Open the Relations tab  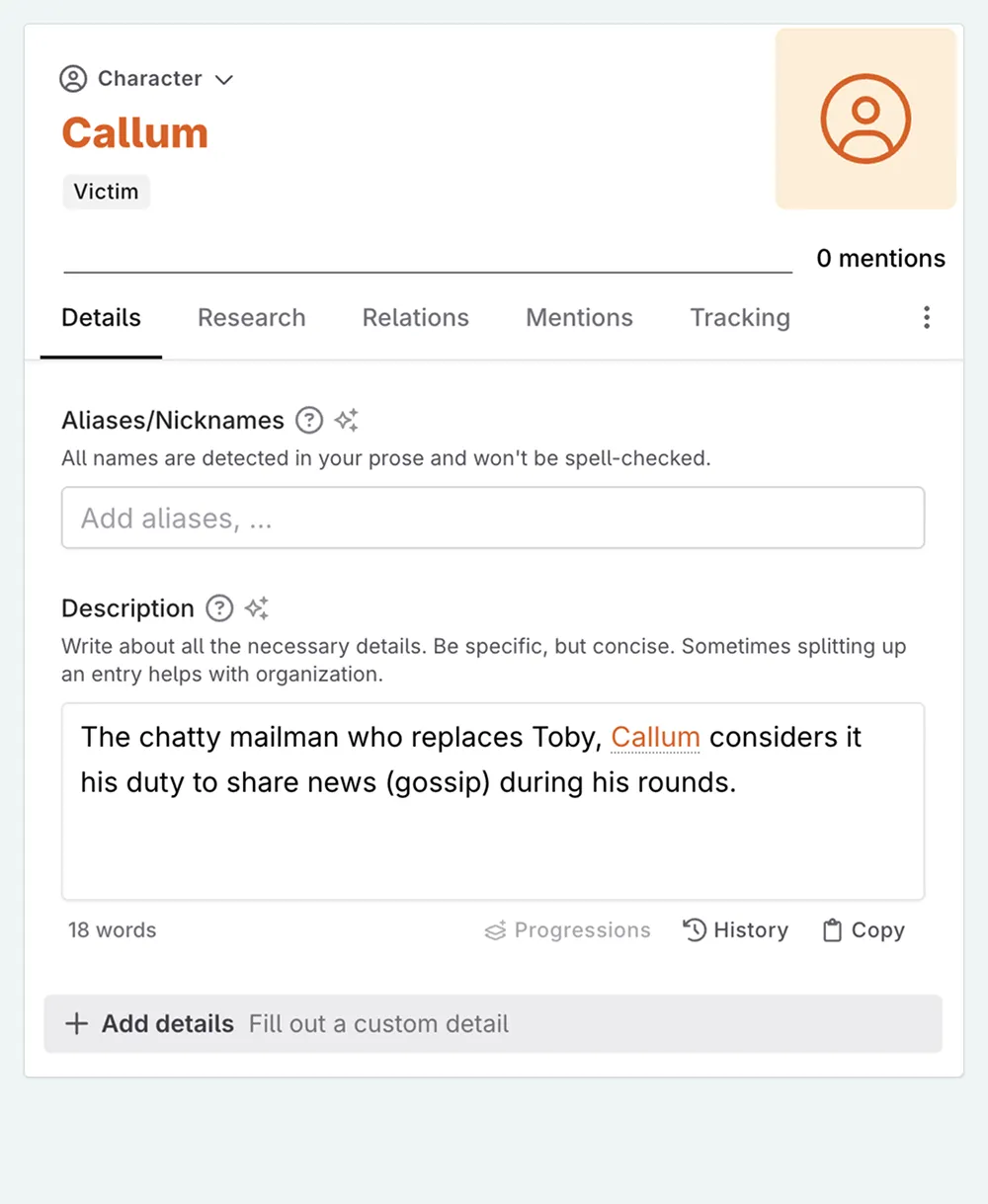click(415, 318)
